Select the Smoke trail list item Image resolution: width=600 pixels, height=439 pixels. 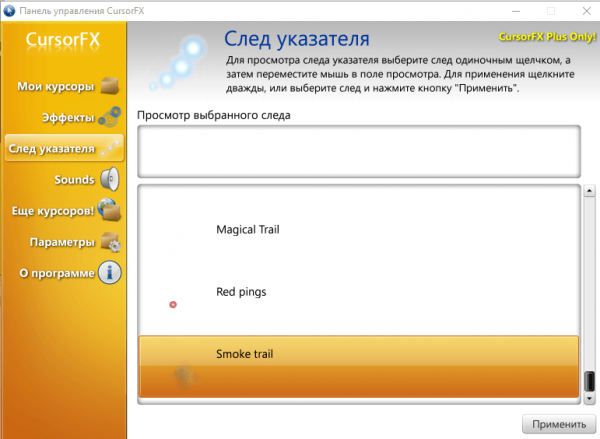(x=359, y=367)
